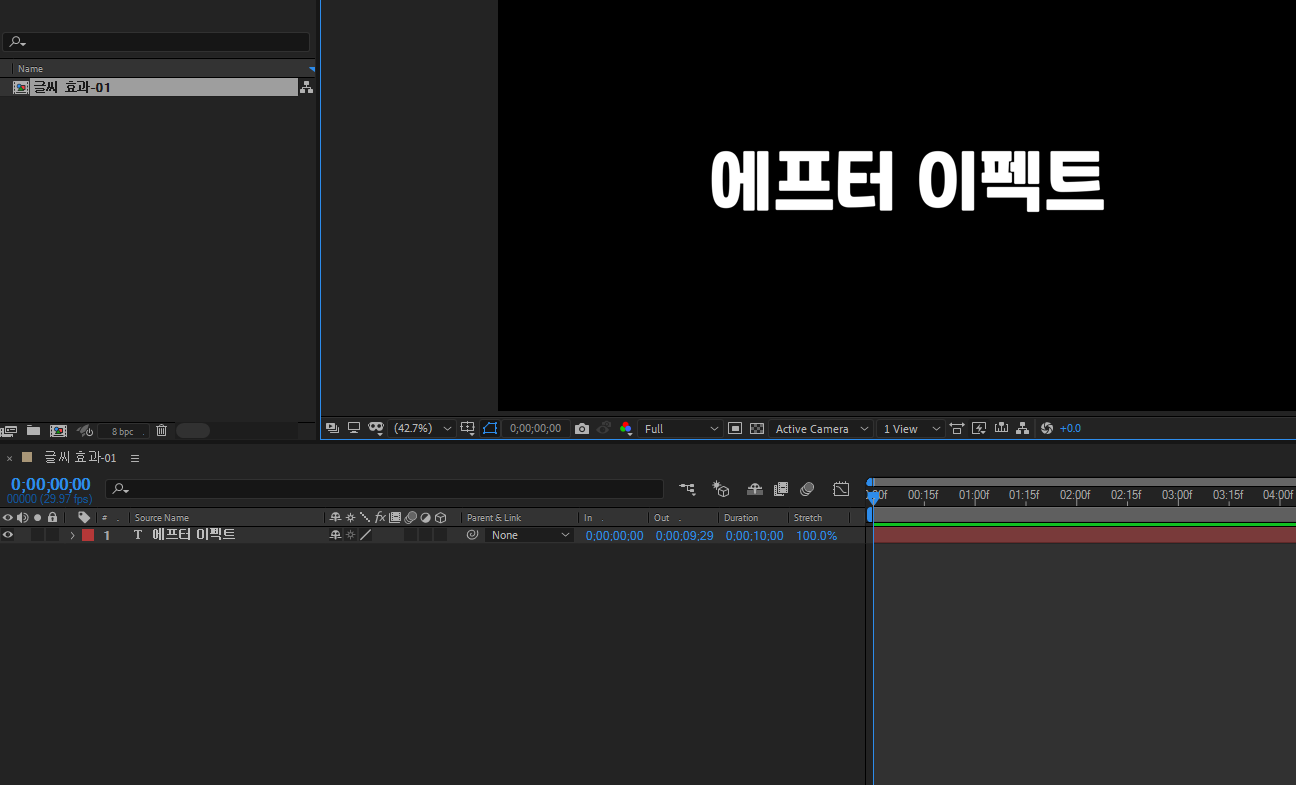Open the Graph Editor
The image size is (1296, 785).
click(841, 489)
